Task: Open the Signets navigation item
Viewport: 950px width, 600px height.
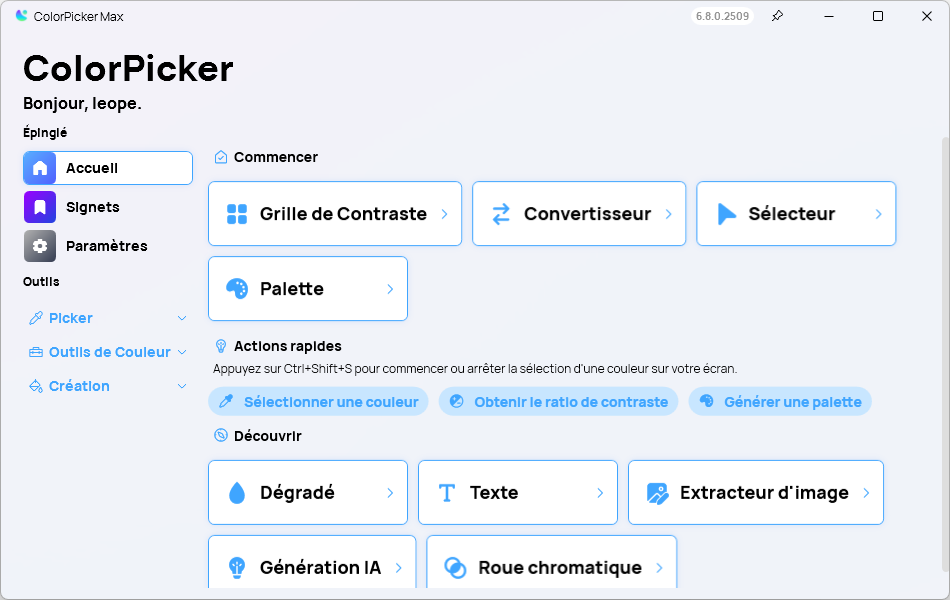Action: tap(92, 207)
